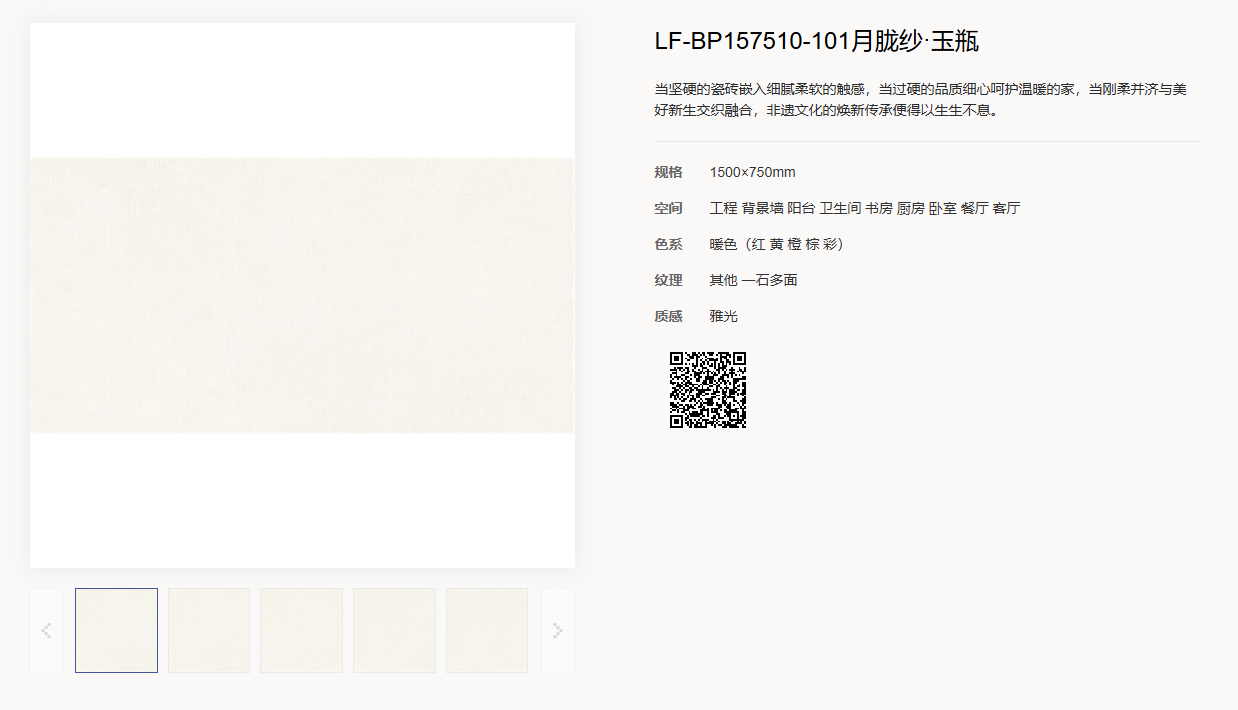This screenshot has width=1238, height=710.
Task: Click the 一石多面 texture tag
Action: tap(769, 280)
